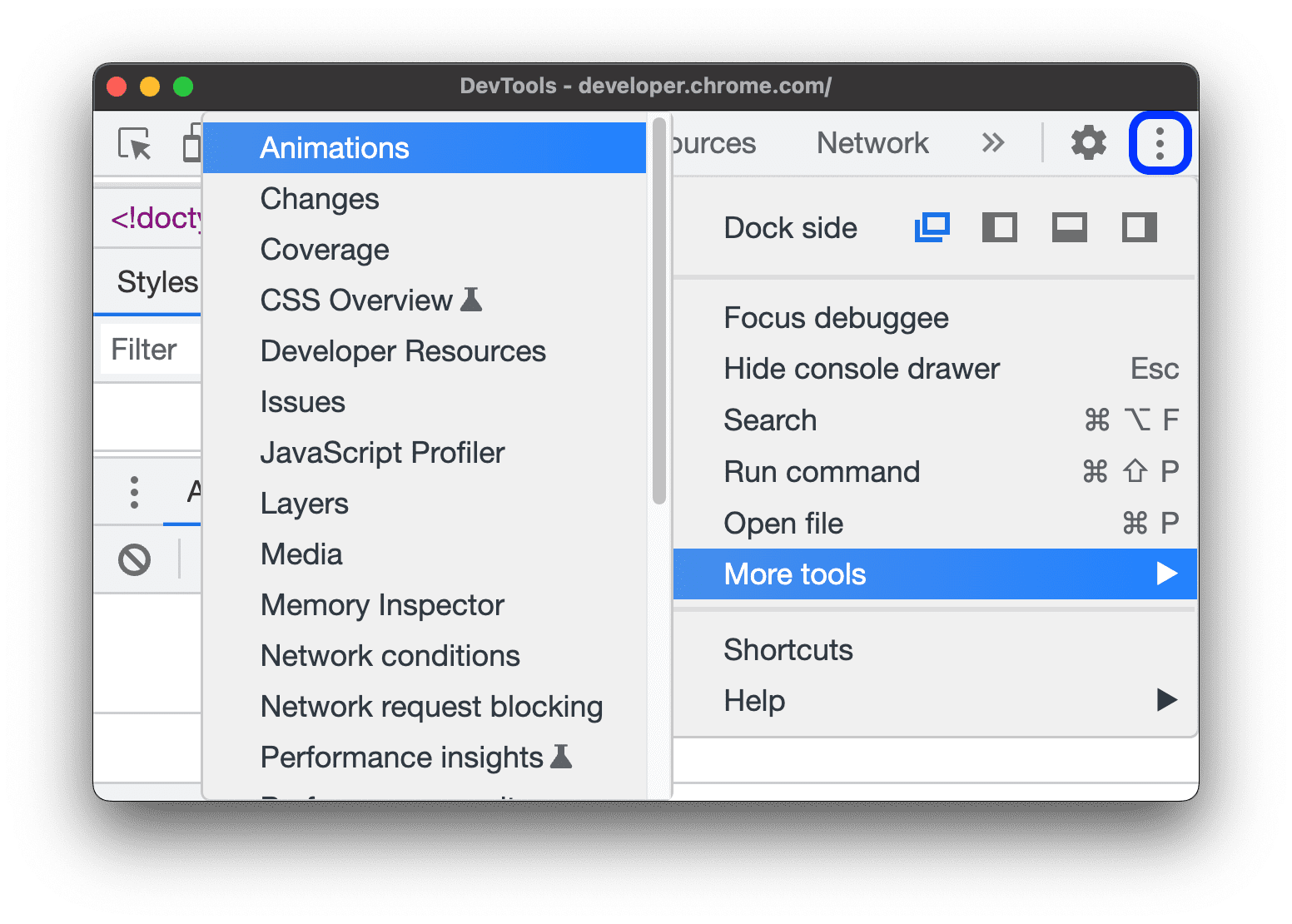Viewport: 1292px width, 924px height.
Task: Click Focus debuggee
Action: (x=836, y=317)
